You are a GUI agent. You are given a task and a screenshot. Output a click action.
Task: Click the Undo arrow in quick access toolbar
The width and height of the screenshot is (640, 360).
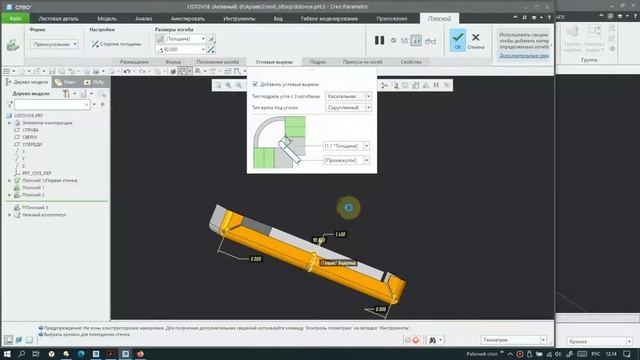pyautogui.click(x=127, y=71)
